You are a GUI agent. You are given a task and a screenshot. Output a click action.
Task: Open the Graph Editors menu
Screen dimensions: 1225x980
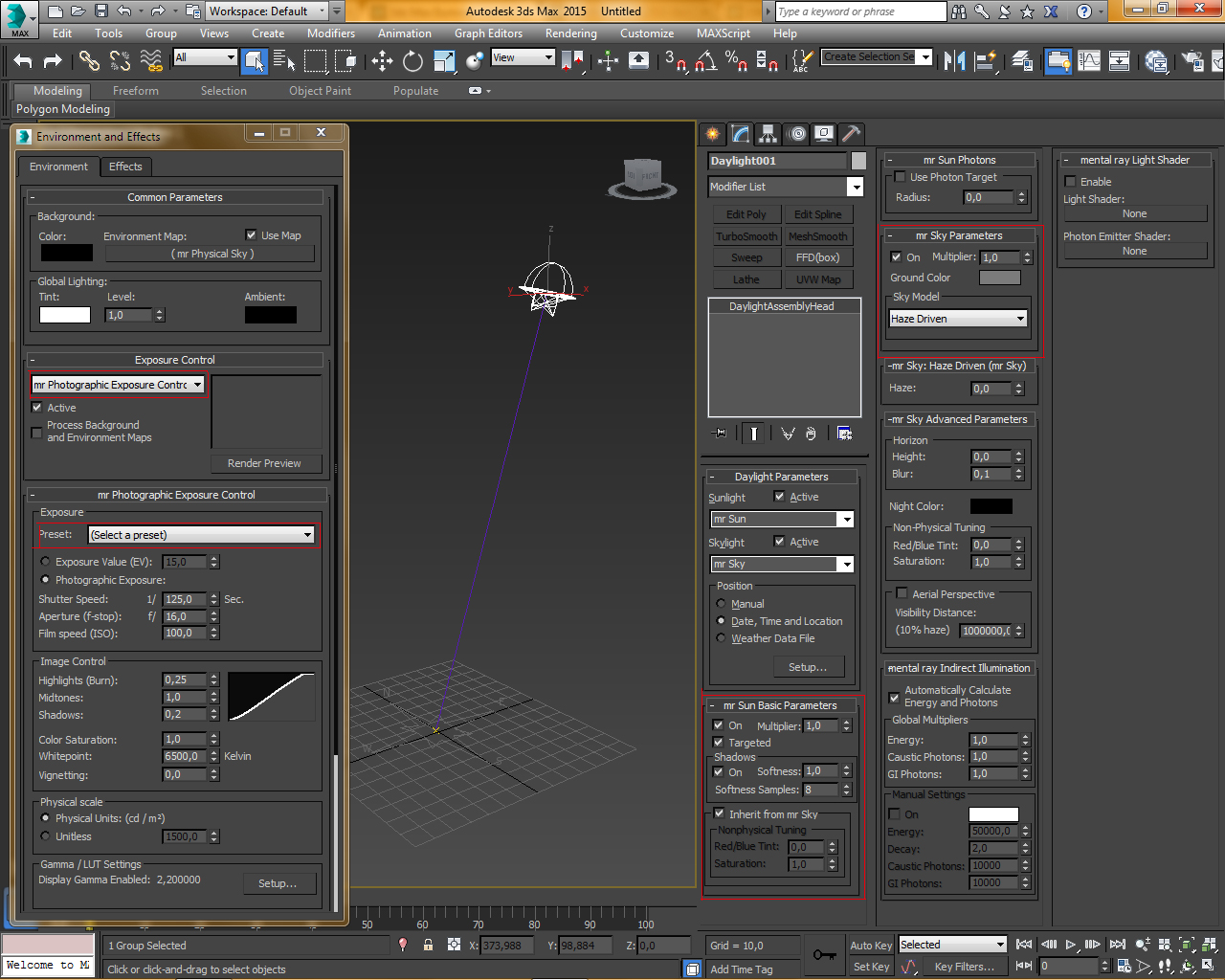pos(488,33)
